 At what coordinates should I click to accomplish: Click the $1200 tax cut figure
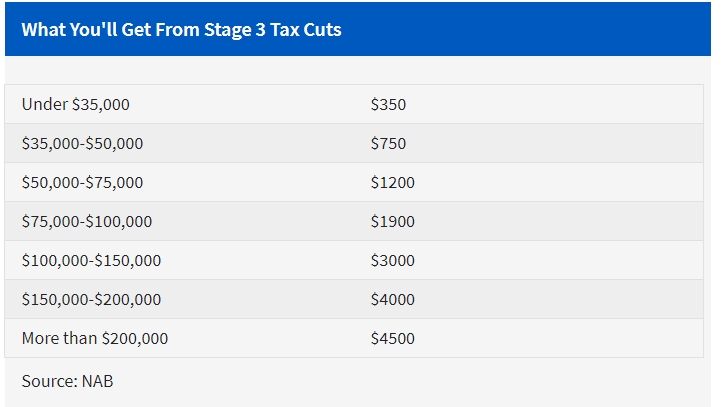point(392,182)
